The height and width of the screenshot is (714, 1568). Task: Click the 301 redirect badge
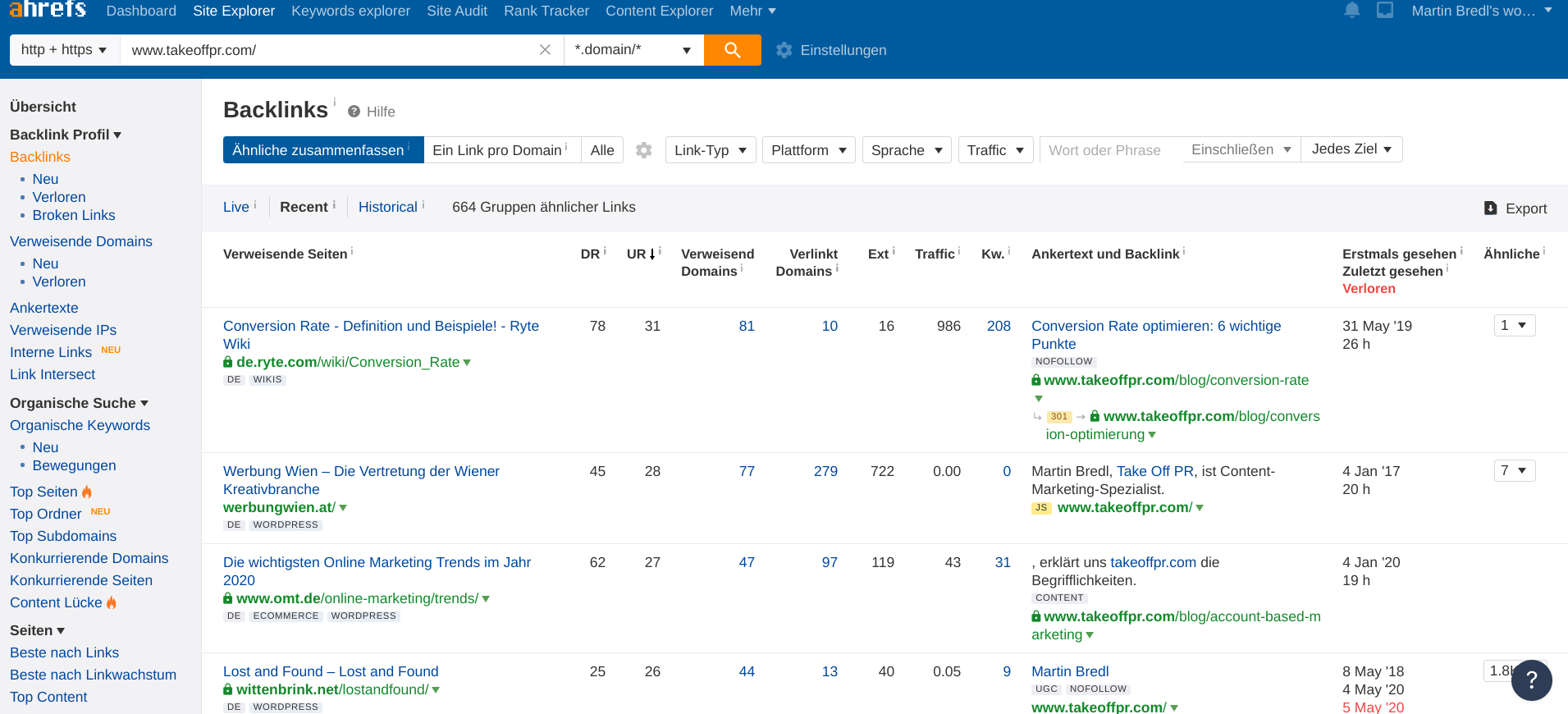coord(1059,417)
